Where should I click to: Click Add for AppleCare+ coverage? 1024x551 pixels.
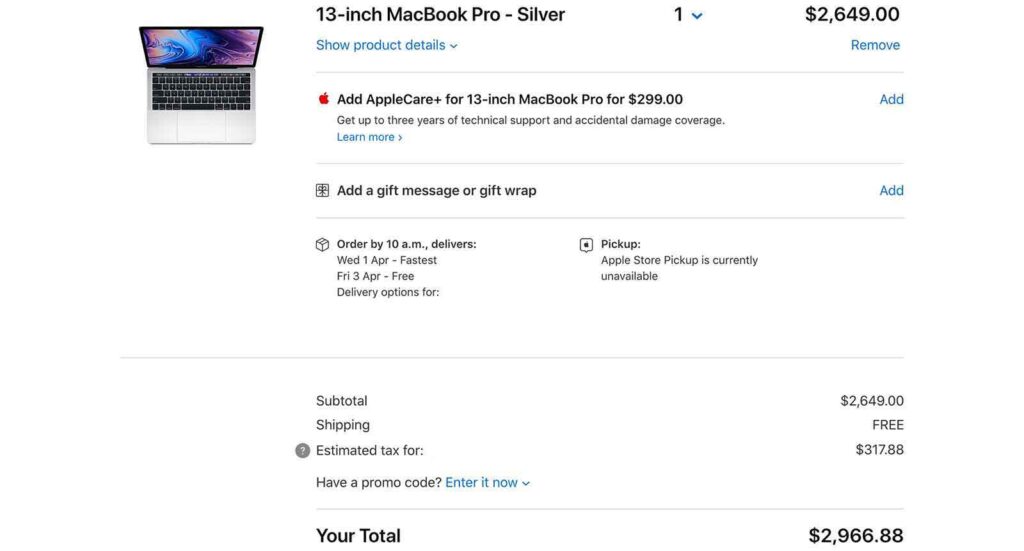(x=891, y=99)
